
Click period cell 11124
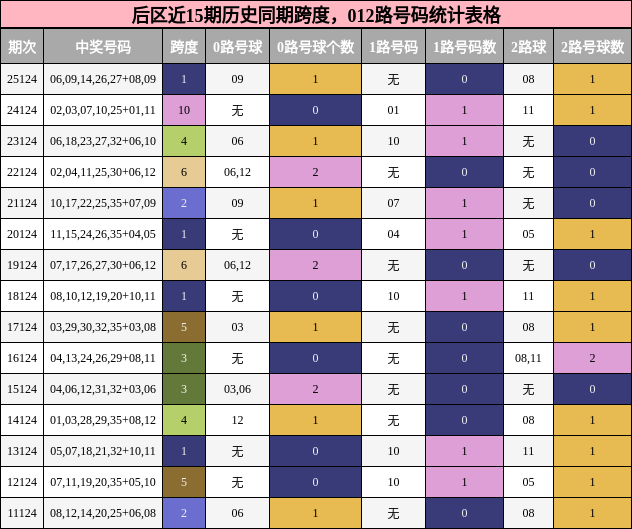click(x=22, y=513)
